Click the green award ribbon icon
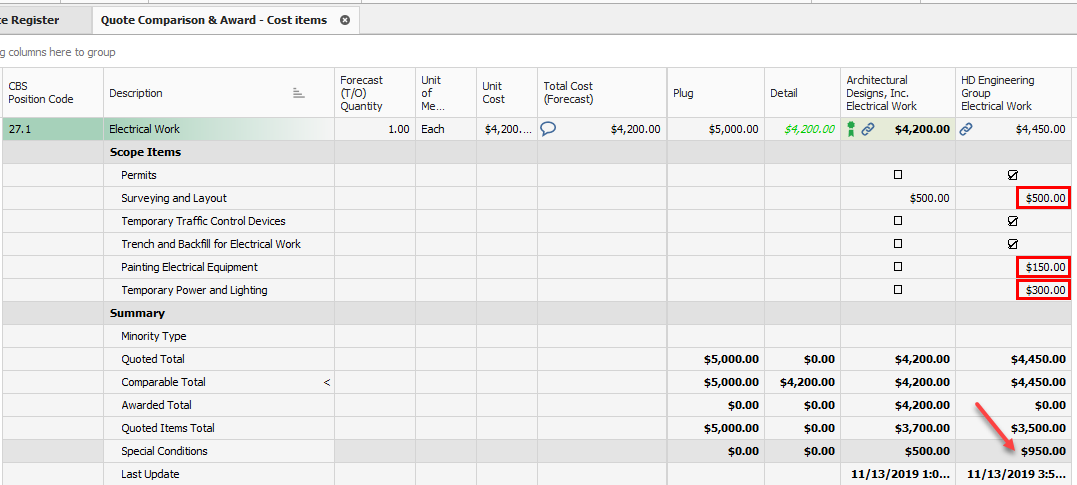 pos(851,129)
